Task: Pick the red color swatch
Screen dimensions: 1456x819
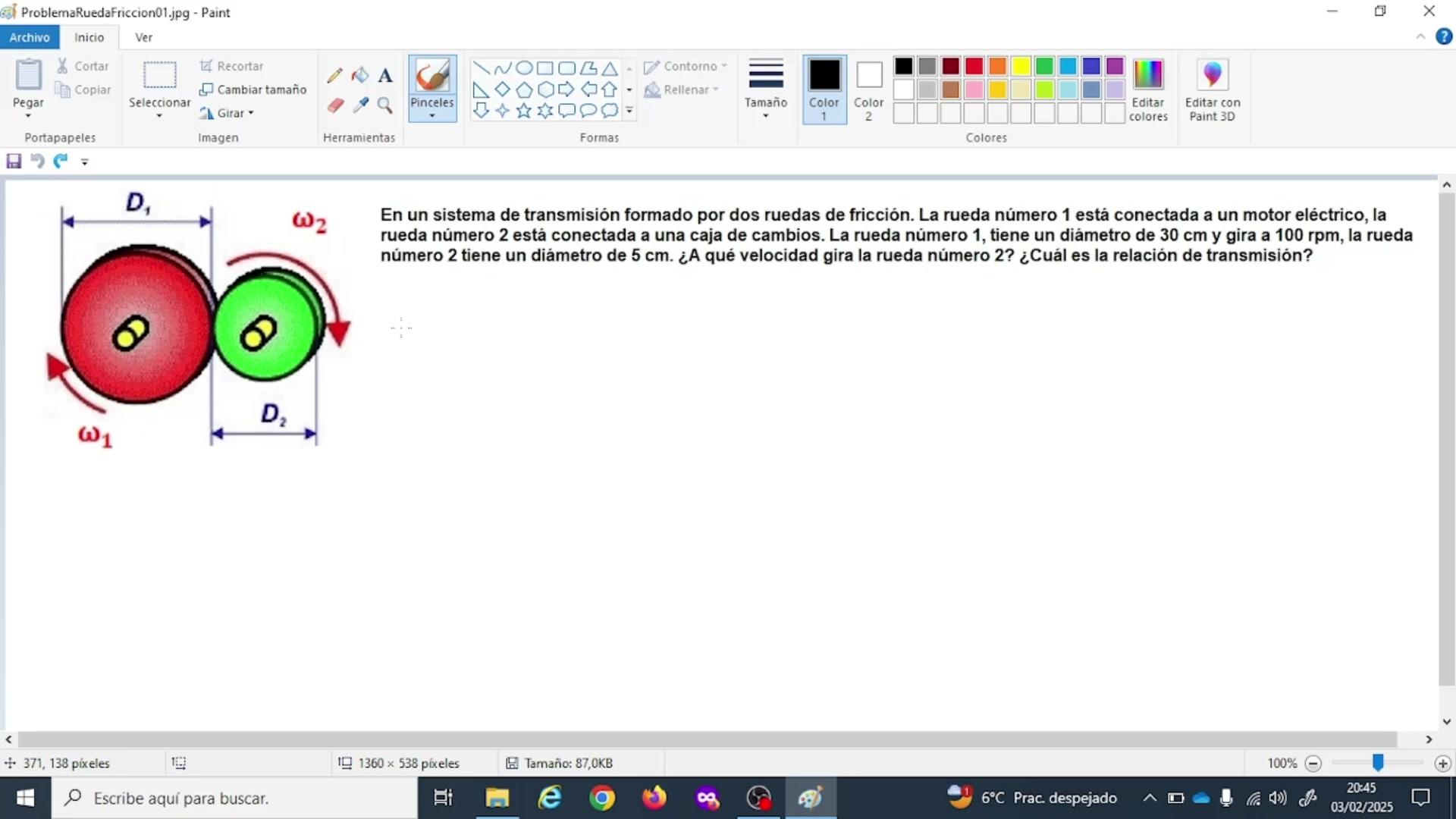Action: pos(974,66)
